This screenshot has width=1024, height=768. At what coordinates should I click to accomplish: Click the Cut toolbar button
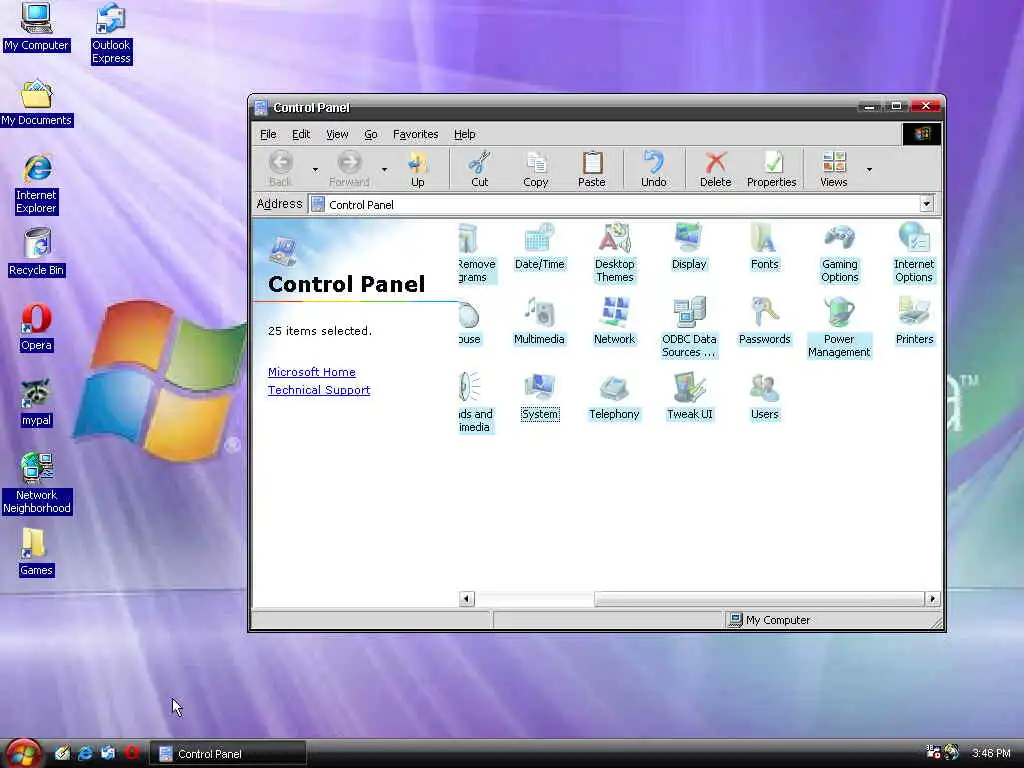point(479,169)
